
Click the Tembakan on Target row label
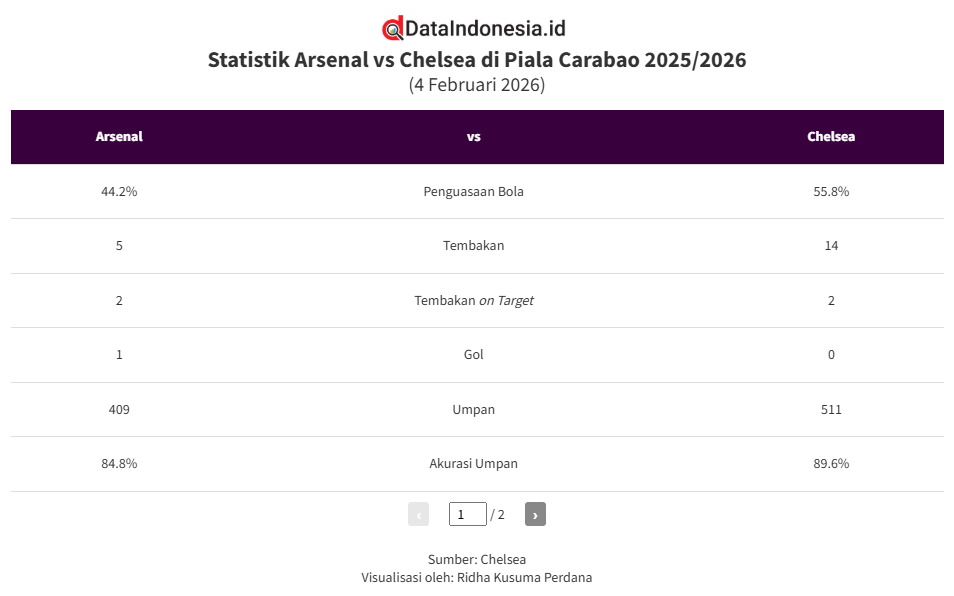(x=474, y=300)
